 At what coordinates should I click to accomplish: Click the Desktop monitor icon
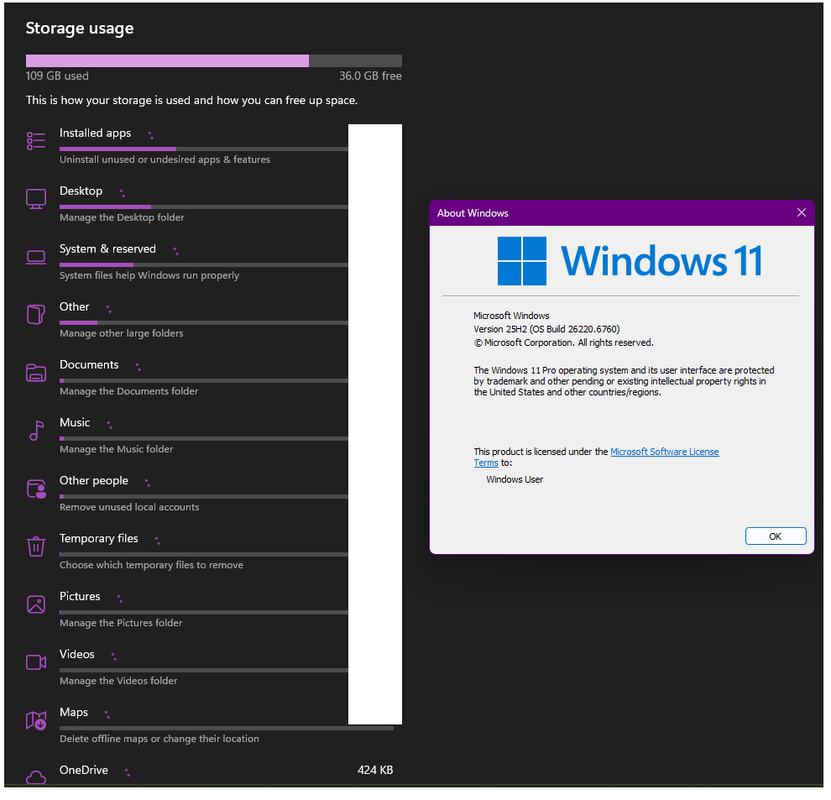36,199
